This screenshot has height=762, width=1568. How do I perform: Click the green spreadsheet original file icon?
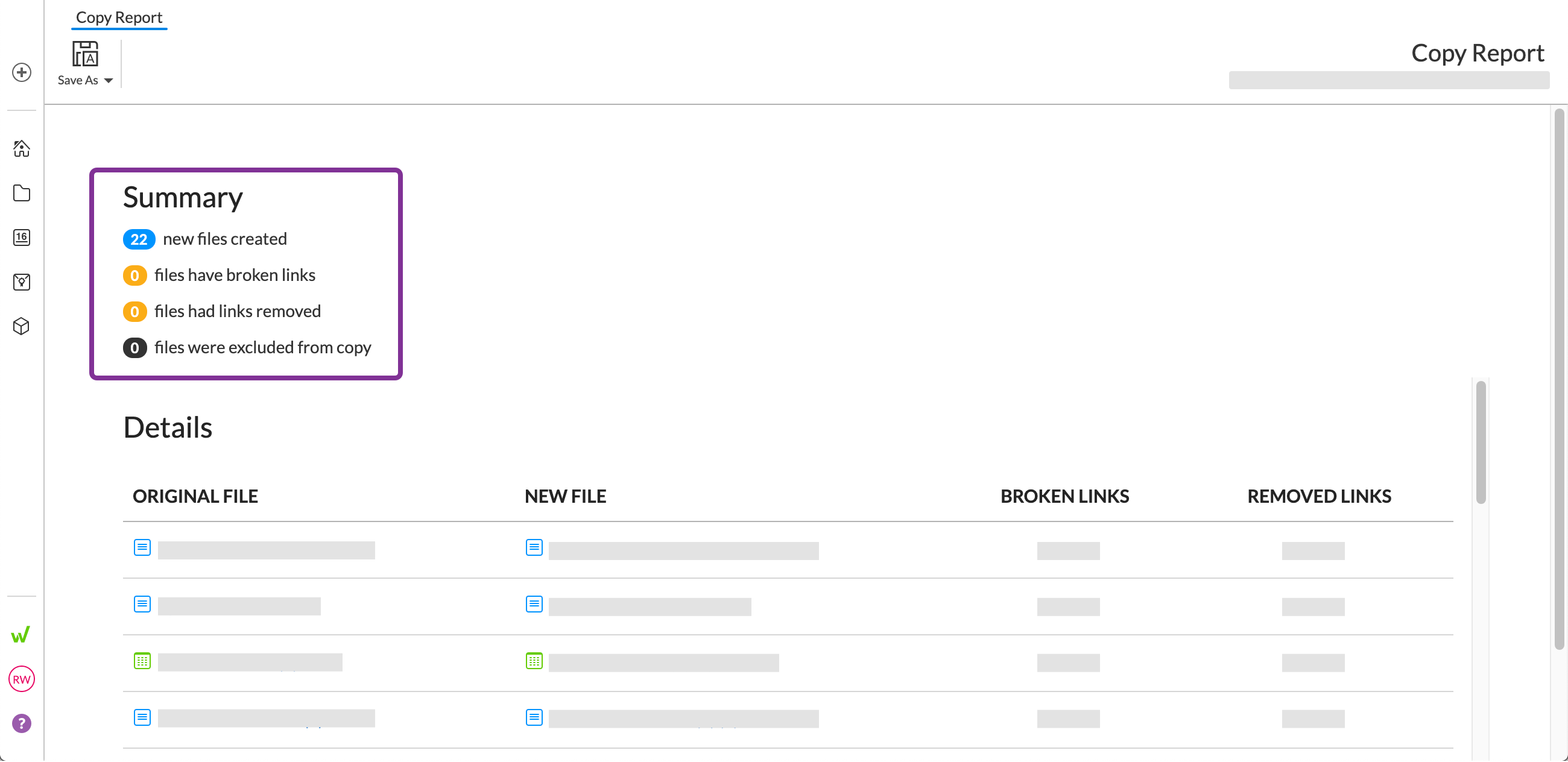click(142, 661)
